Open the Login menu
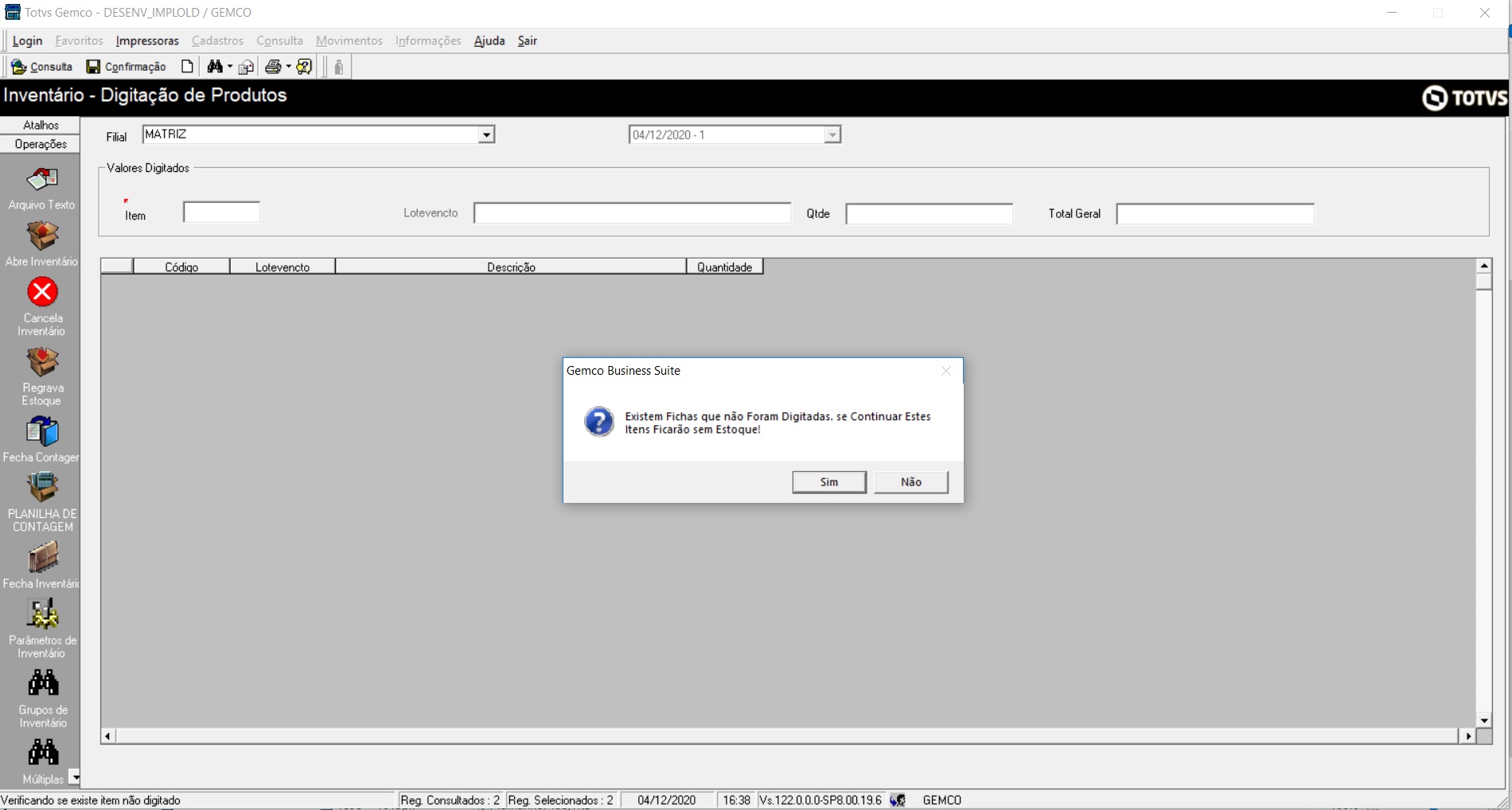This screenshot has width=1512, height=810. (27, 41)
